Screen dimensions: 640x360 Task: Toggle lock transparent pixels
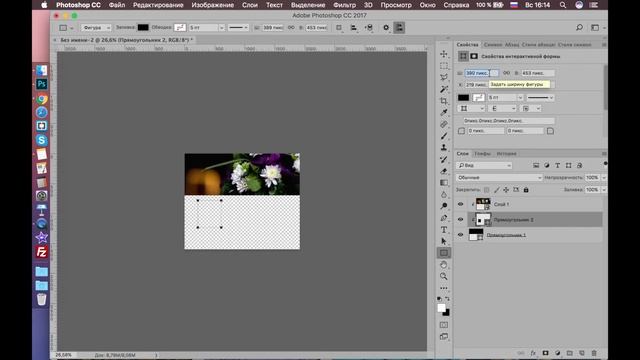(487, 190)
